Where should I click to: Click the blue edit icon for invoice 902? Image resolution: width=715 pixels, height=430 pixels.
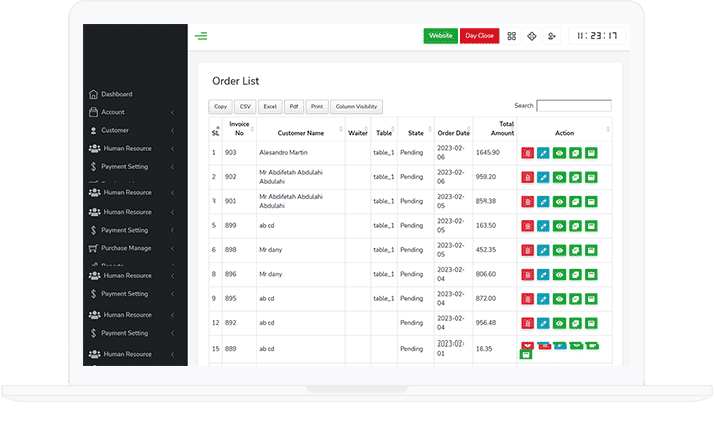coord(543,177)
